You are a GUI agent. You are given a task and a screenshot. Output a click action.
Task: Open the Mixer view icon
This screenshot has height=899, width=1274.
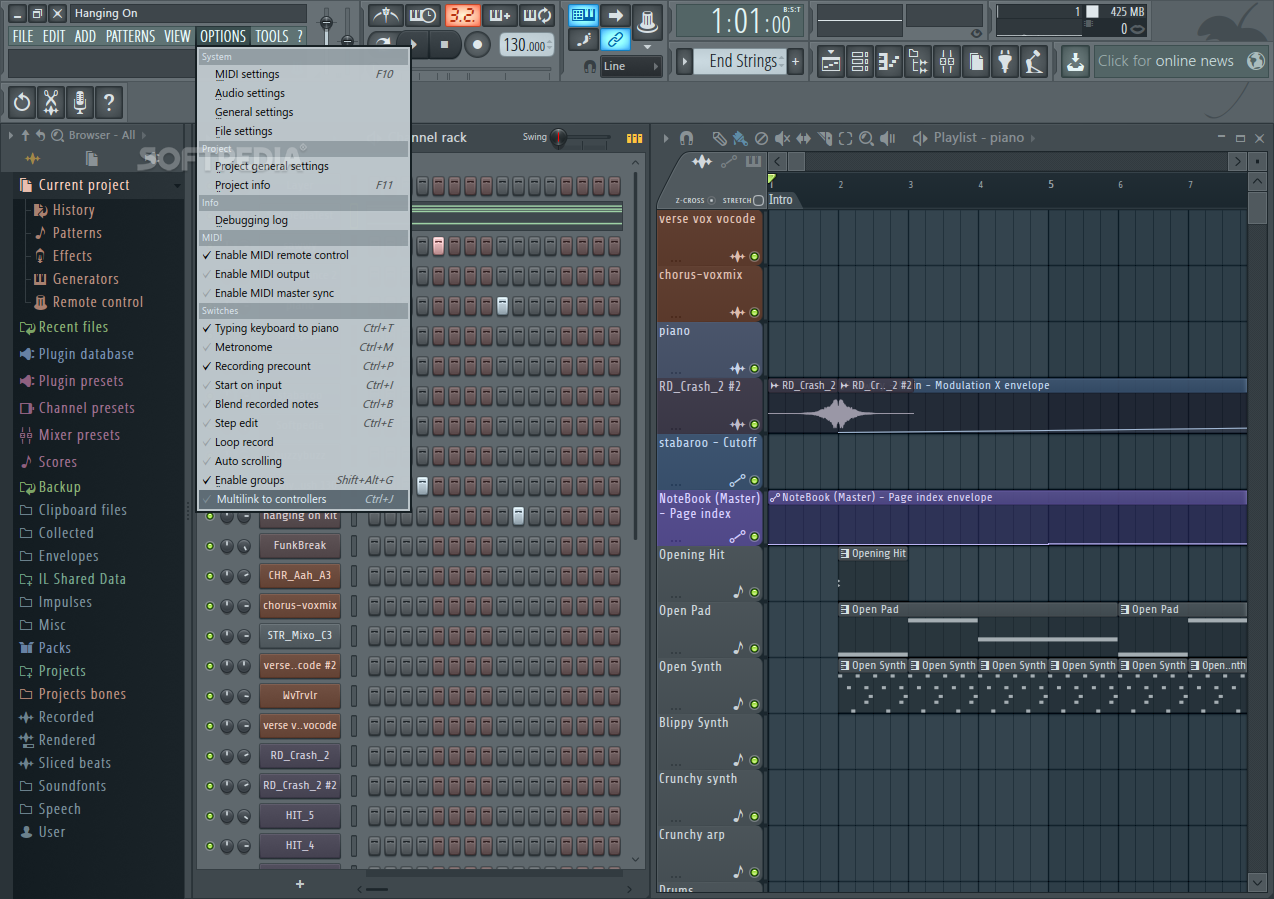(947, 61)
